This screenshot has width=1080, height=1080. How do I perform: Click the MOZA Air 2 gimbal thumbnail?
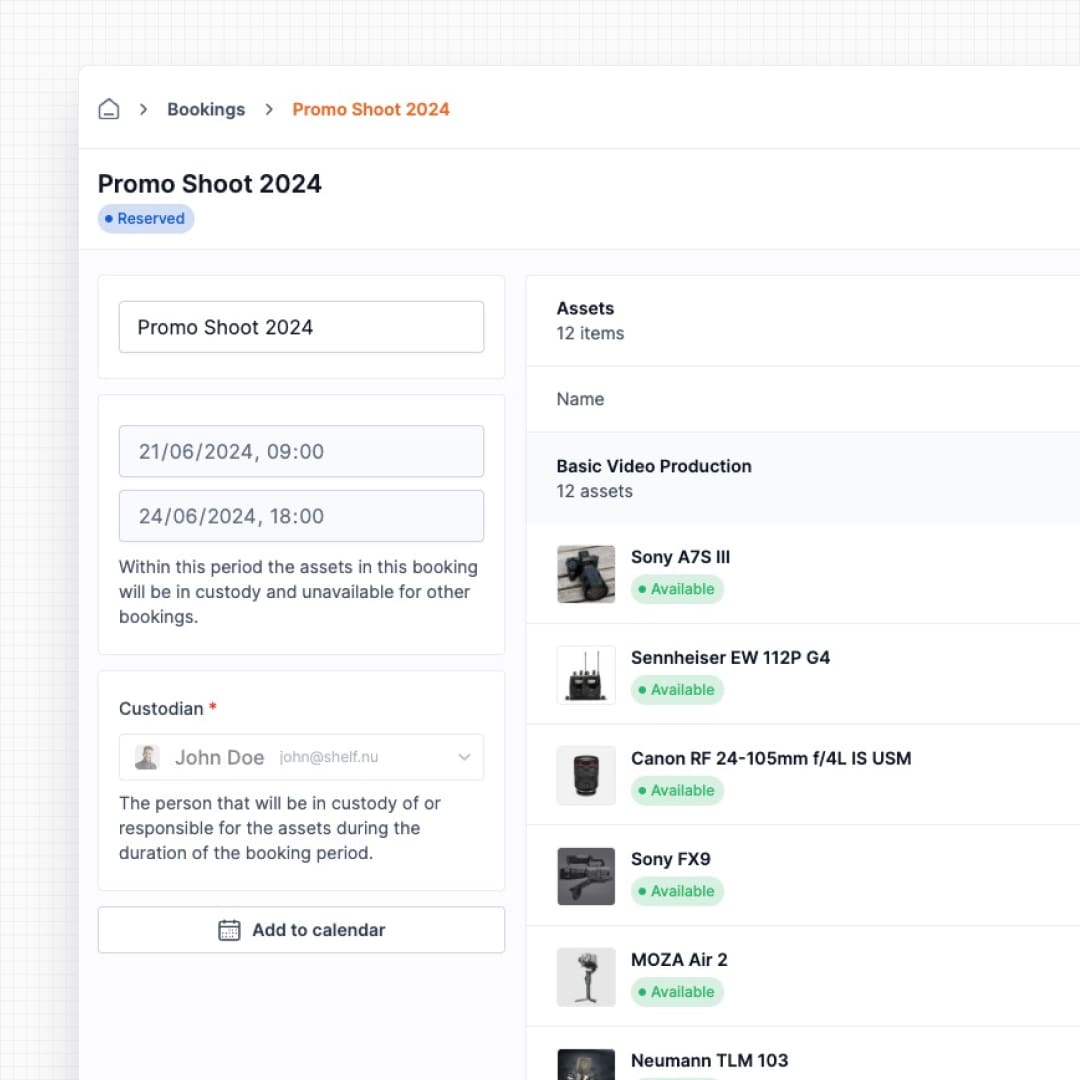[x=586, y=977]
